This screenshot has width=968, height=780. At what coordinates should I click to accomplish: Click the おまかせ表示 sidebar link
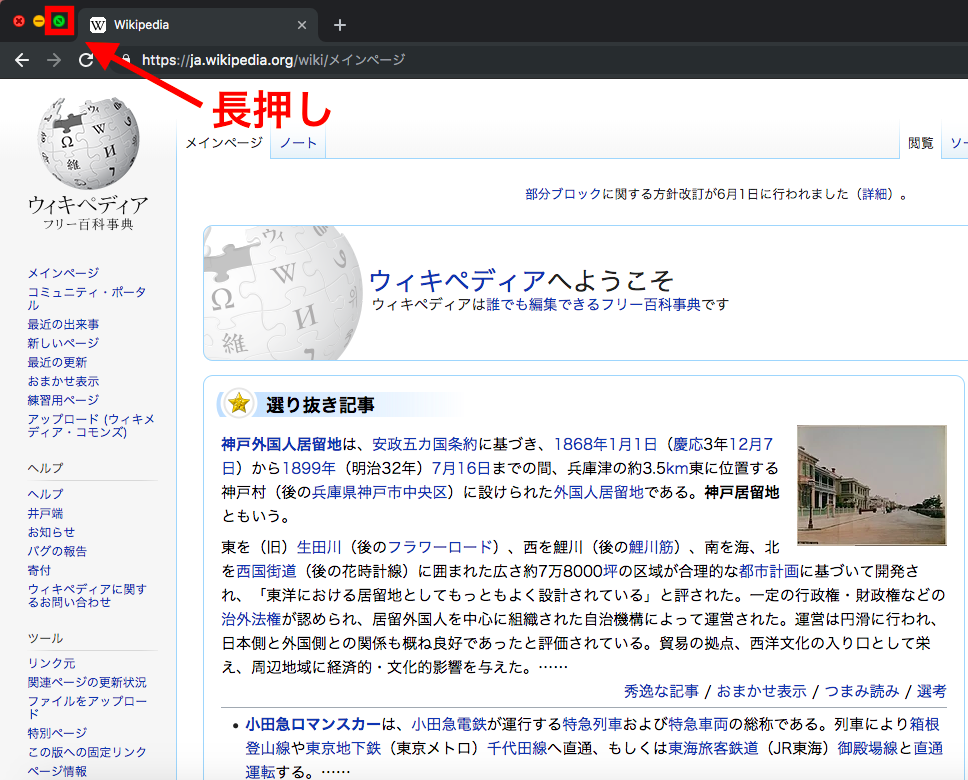(63, 381)
